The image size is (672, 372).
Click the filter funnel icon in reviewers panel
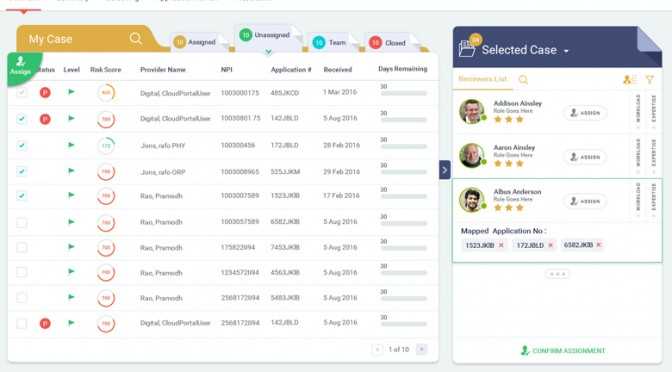650,80
